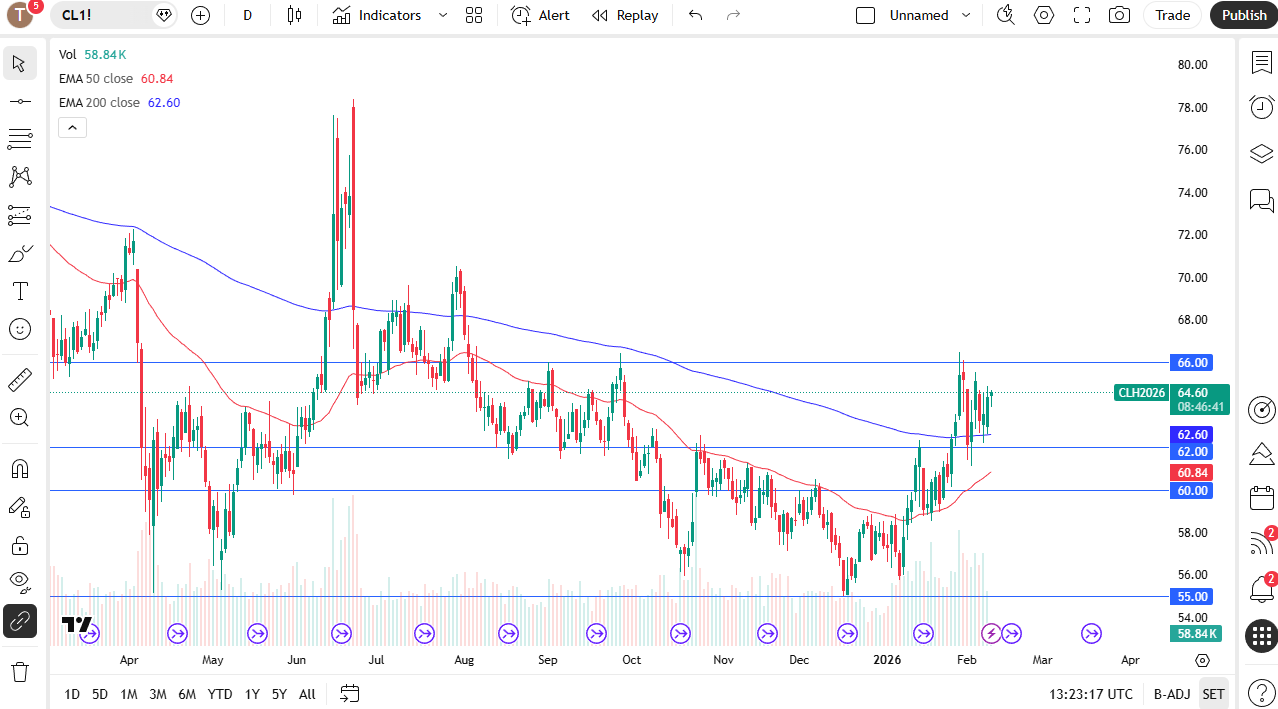The width and height of the screenshot is (1278, 709).
Task: Open the alerts clock panel
Action: (x=1261, y=107)
